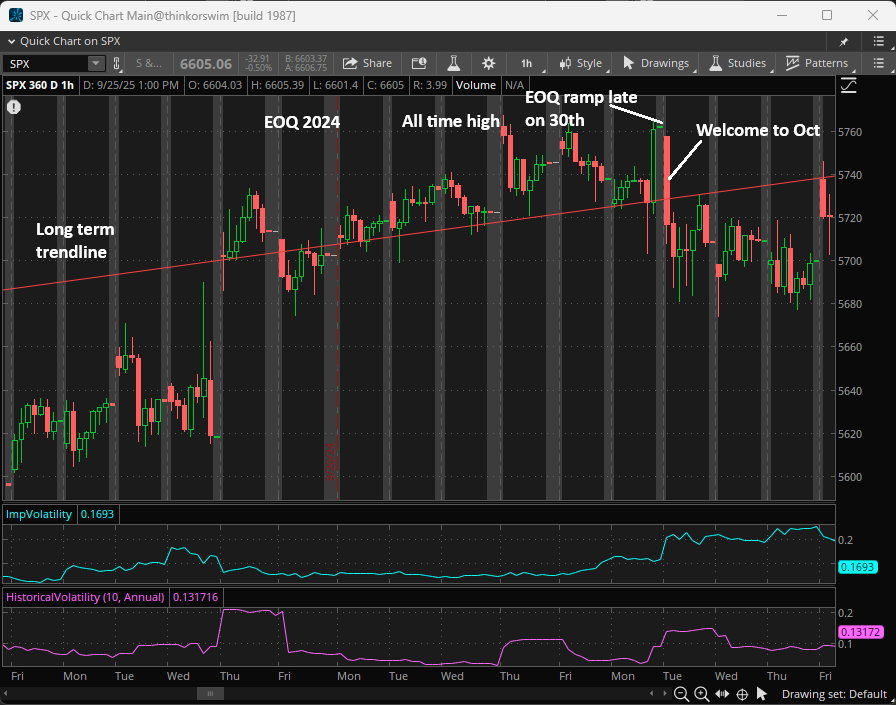Collapse the Quick Chart on SPX section
896x705 pixels.
click(11, 41)
